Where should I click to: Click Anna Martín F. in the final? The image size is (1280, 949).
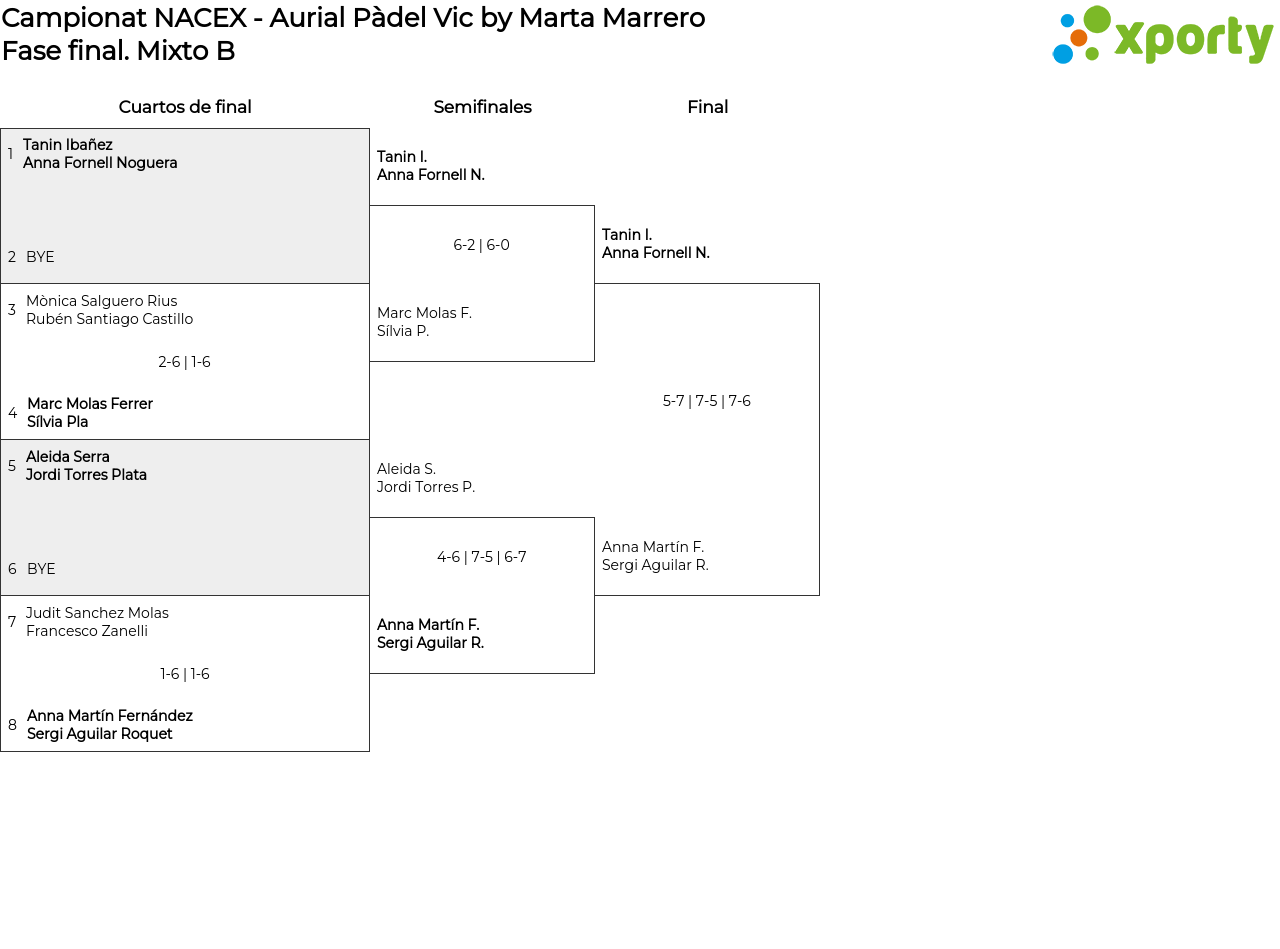click(653, 547)
